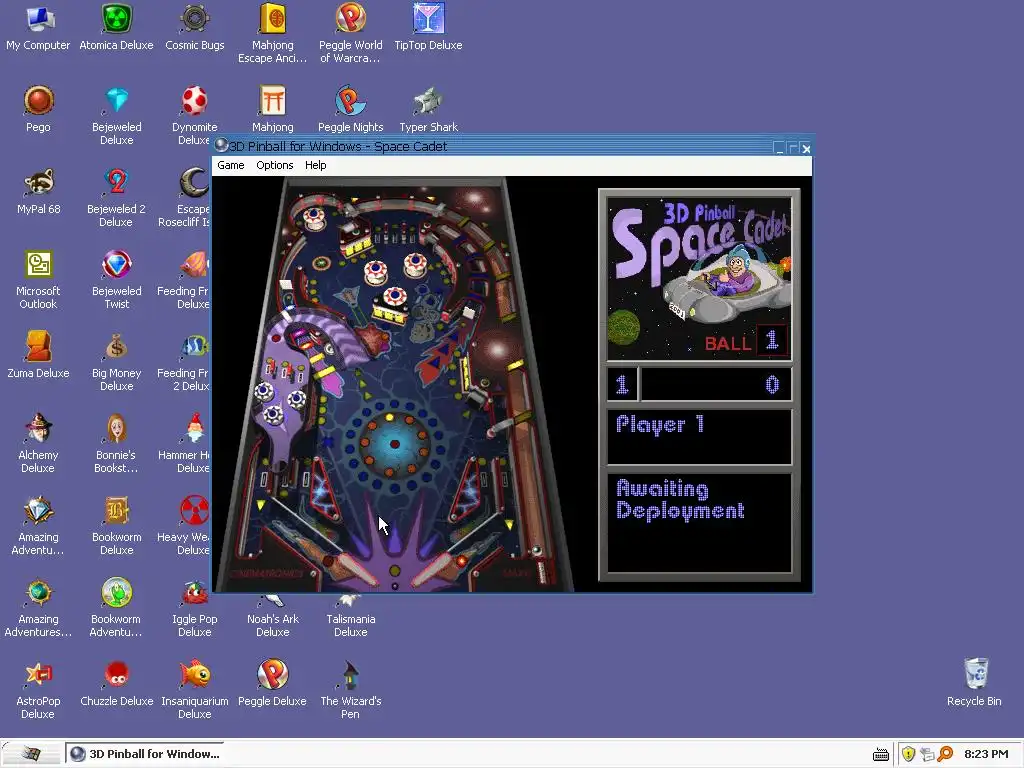This screenshot has width=1024, height=768.
Task: Select the Cosmic Bugs desktop icon
Action: coord(195,28)
